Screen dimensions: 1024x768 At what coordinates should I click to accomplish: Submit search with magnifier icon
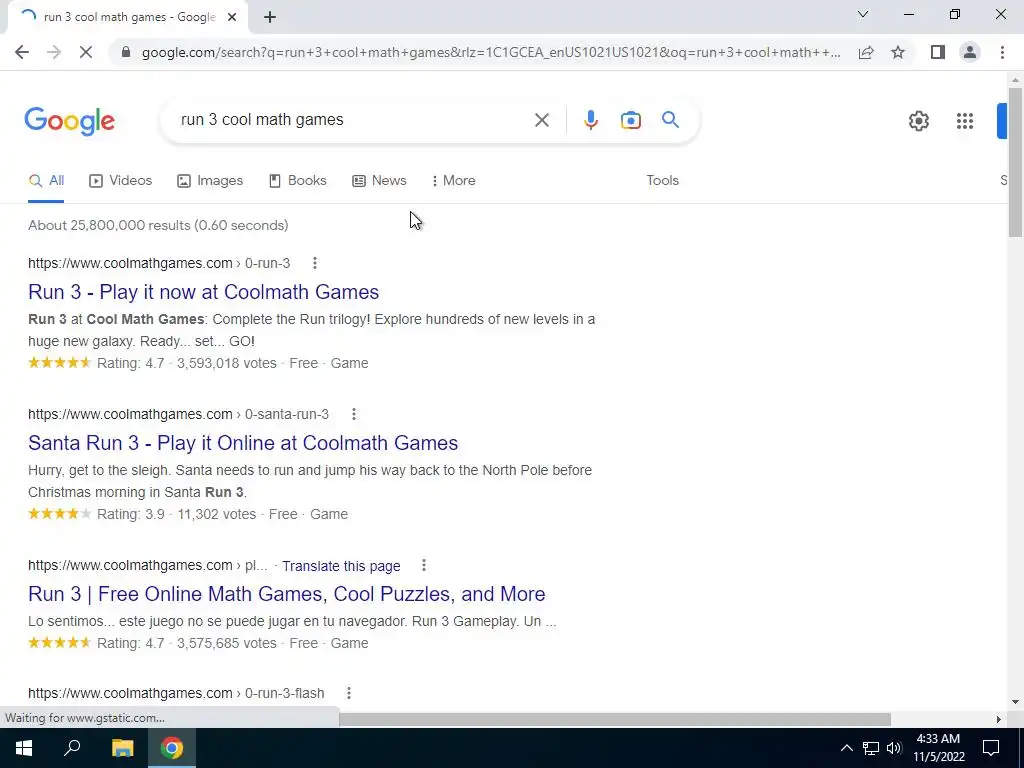(x=670, y=120)
